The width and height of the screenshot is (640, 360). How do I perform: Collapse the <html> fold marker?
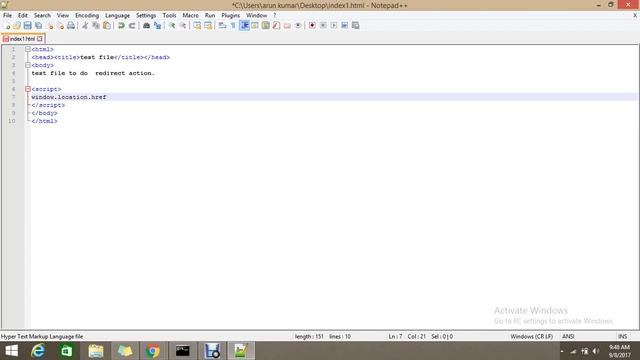(28, 49)
